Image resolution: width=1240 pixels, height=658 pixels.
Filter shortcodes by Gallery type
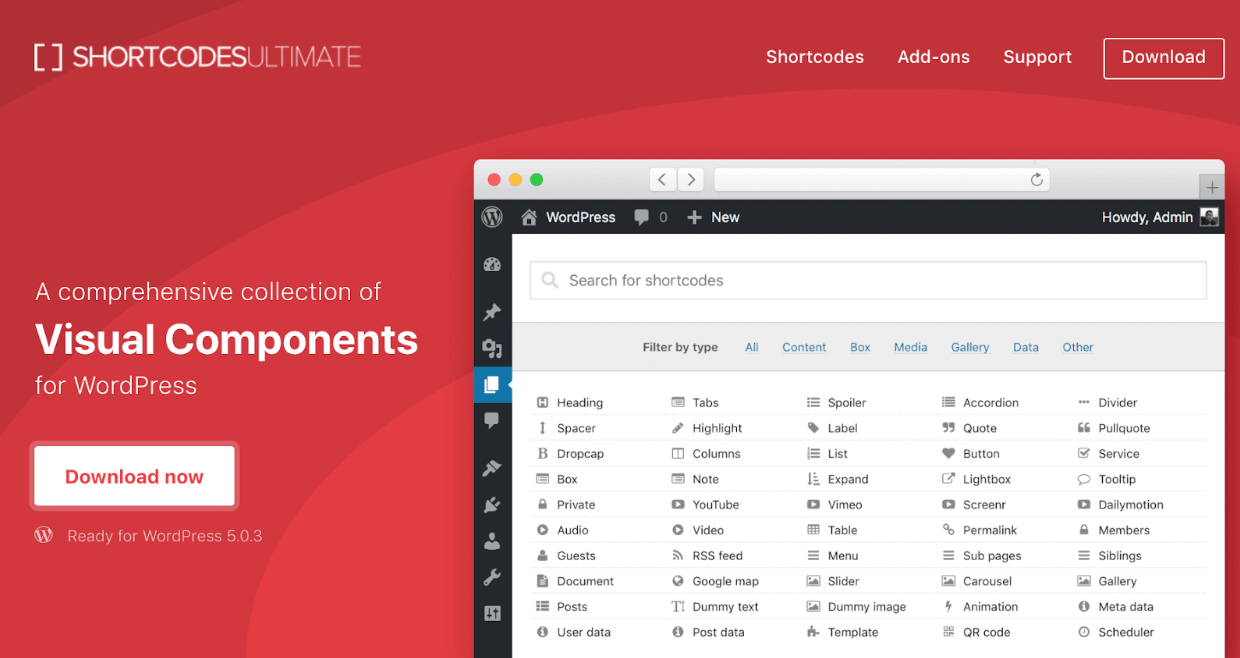[x=969, y=347]
